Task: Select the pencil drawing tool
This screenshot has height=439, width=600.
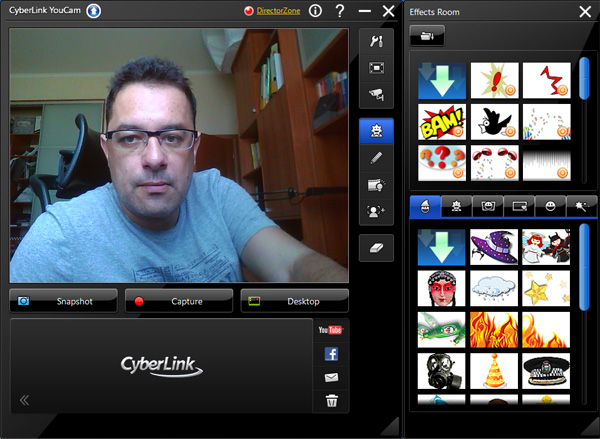Action: (x=376, y=158)
